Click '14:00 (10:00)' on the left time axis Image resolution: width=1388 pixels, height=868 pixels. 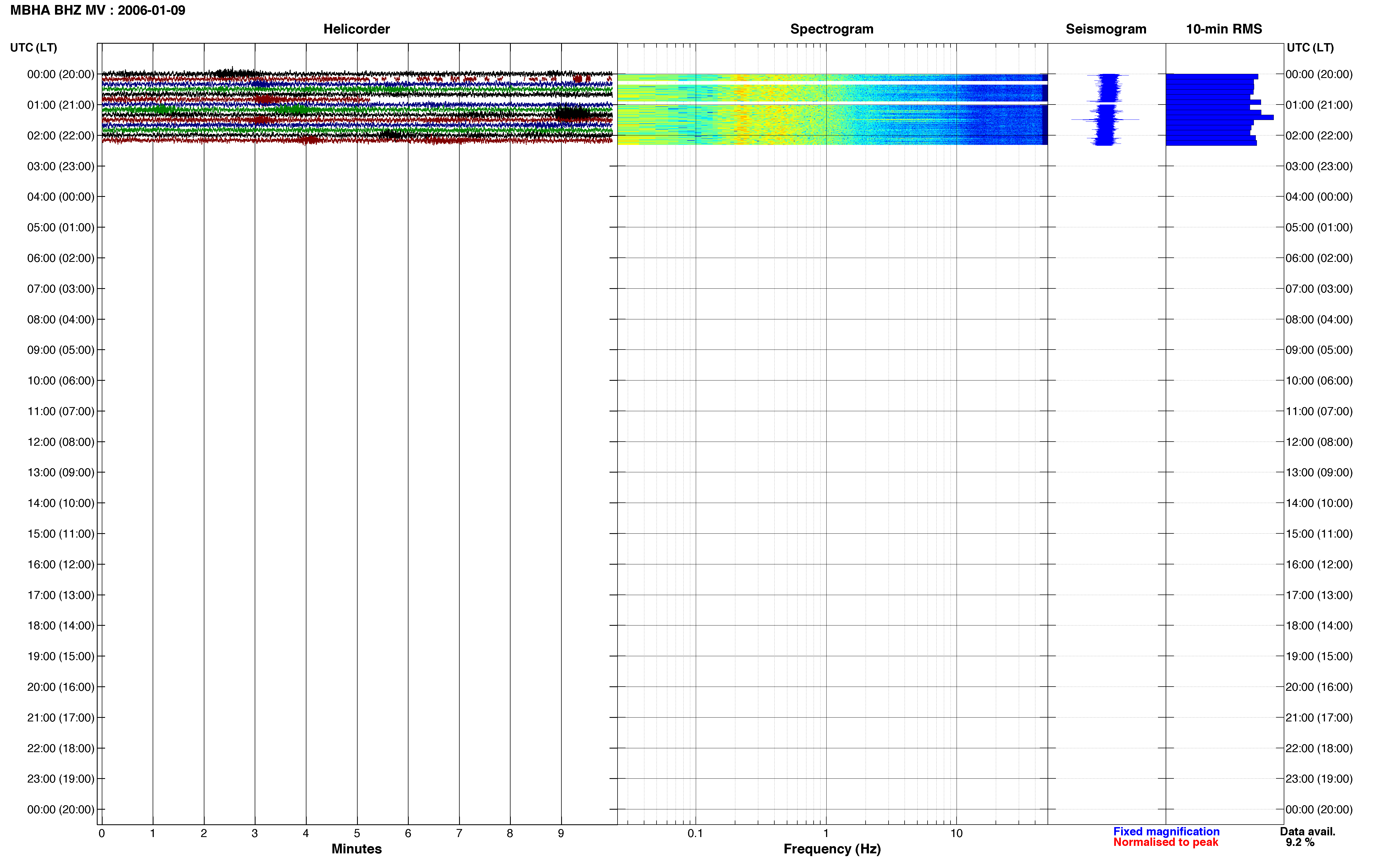61,504
